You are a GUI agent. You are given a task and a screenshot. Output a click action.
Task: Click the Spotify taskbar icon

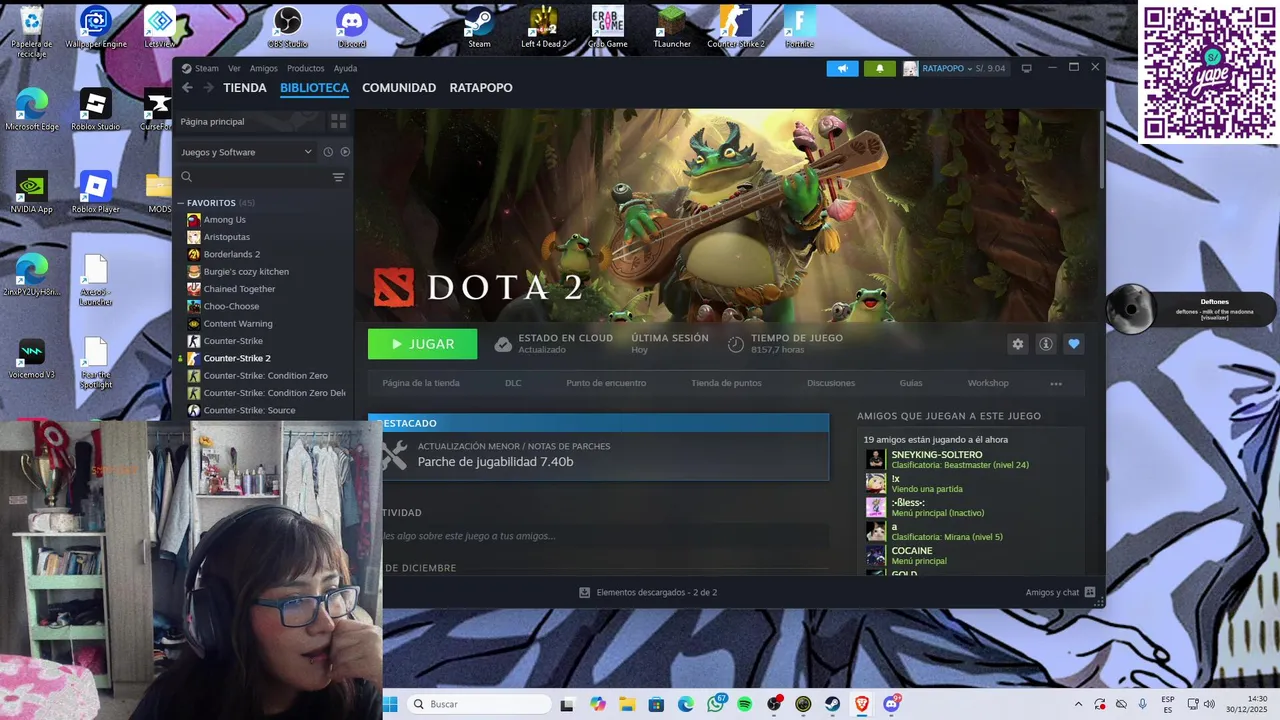tap(745, 704)
